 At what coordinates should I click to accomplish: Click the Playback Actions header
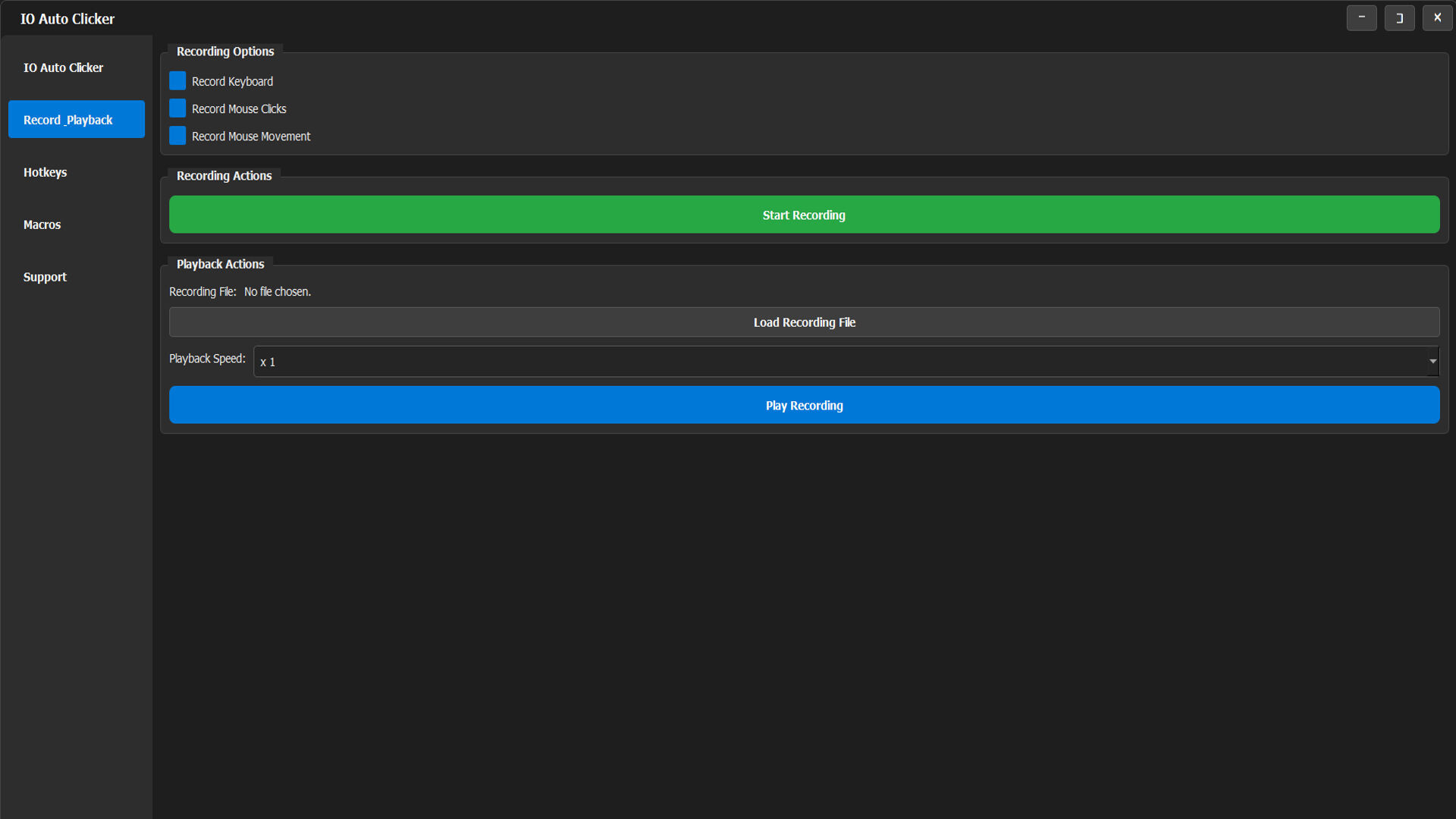pyautogui.click(x=220, y=264)
